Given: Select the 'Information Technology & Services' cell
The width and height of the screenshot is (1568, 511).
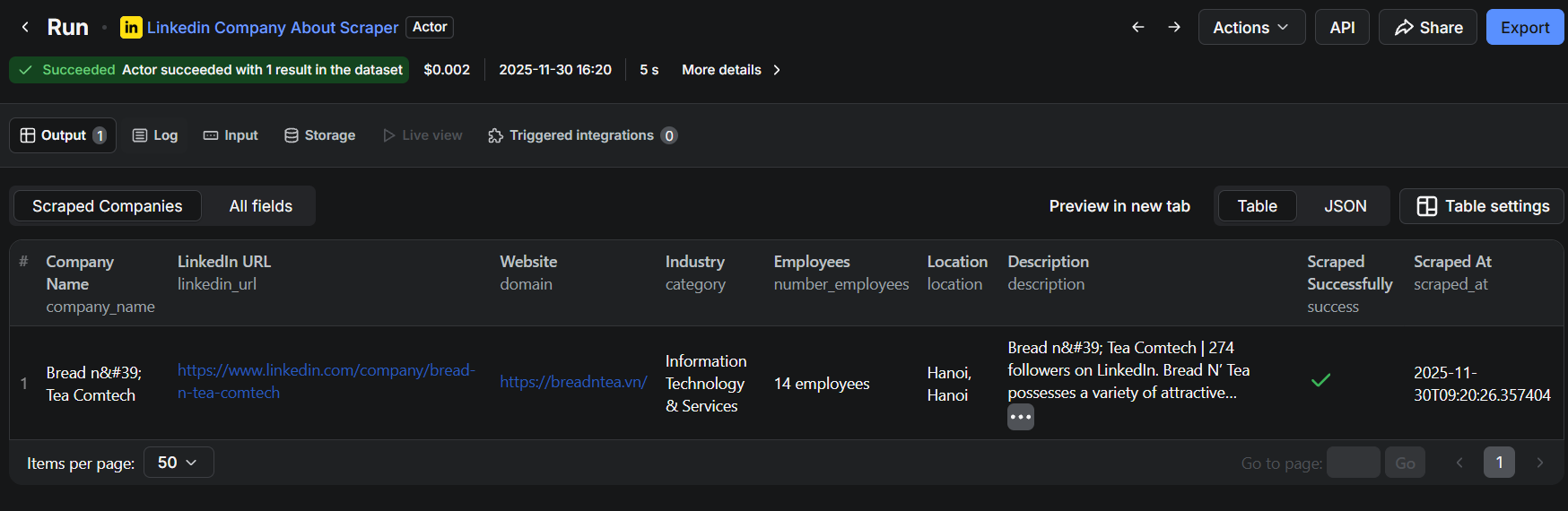Looking at the screenshot, I should pyautogui.click(x=706, y=384).
